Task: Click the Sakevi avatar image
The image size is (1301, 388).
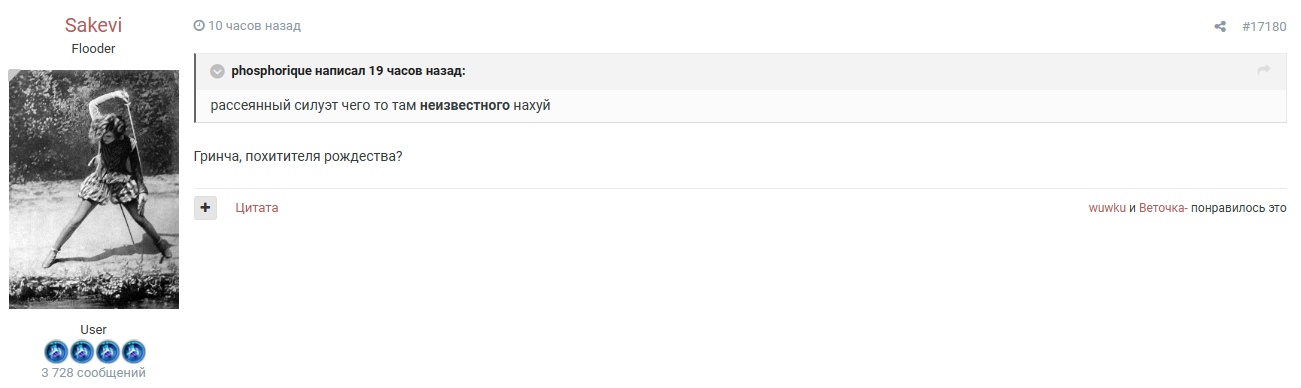Action: click(94, 189)
